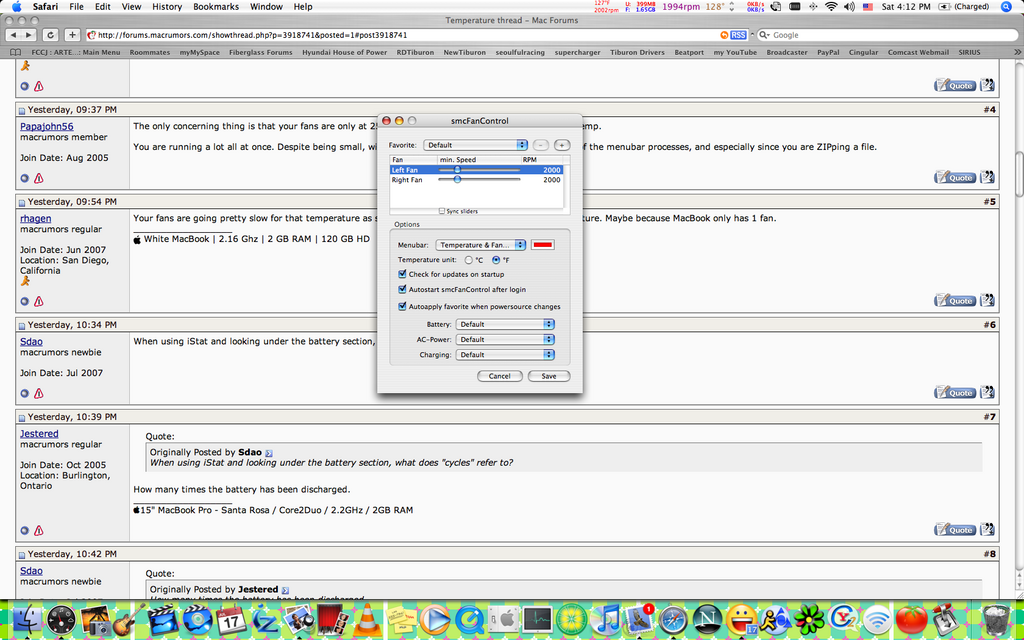Open ICQ flower icon in Dock
Screen dimensions: 1024x640
pyautogui.click(x=810, y=619)
